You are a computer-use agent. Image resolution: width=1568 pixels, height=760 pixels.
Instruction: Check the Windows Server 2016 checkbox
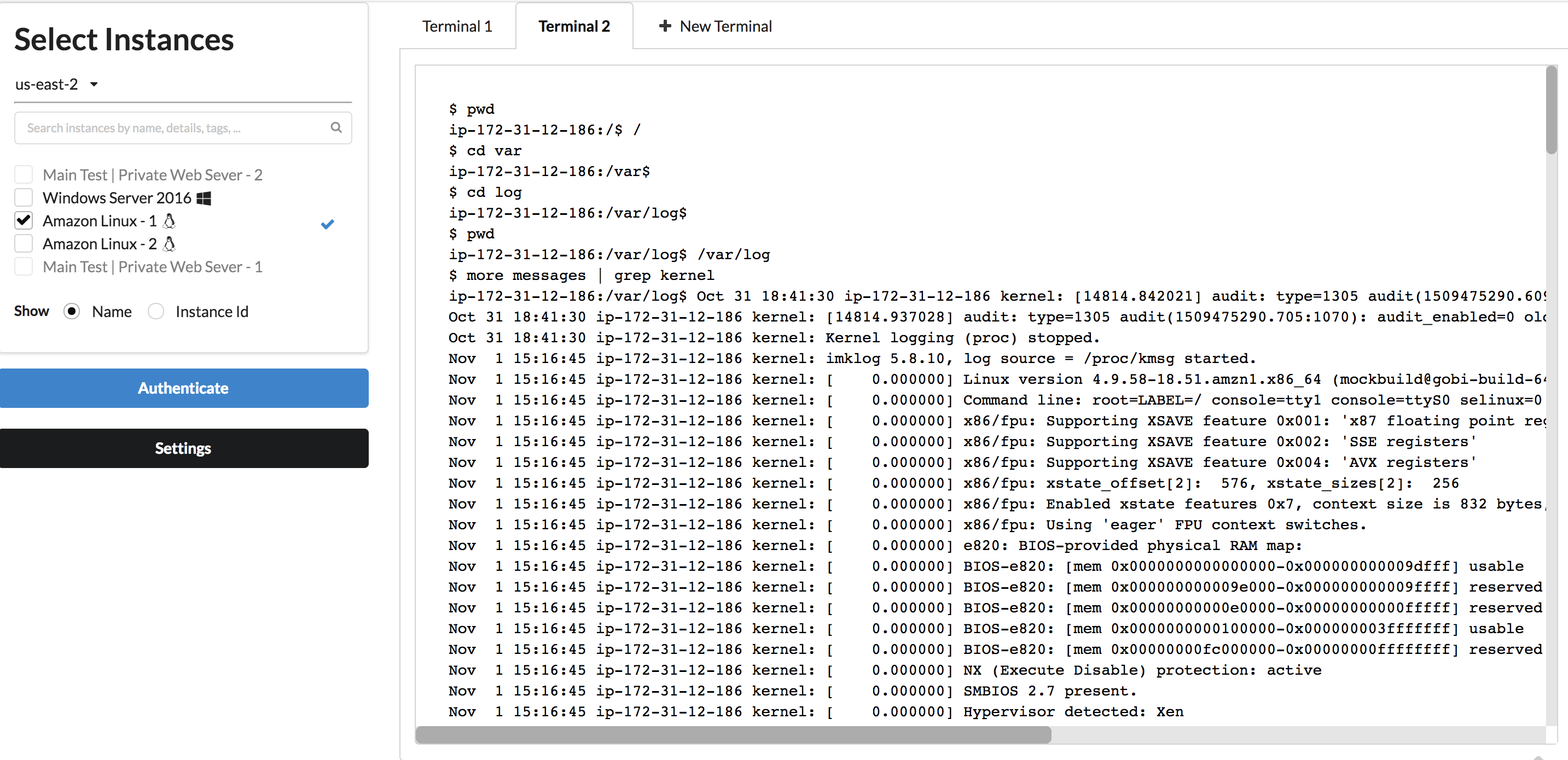(x=24, y=198)
